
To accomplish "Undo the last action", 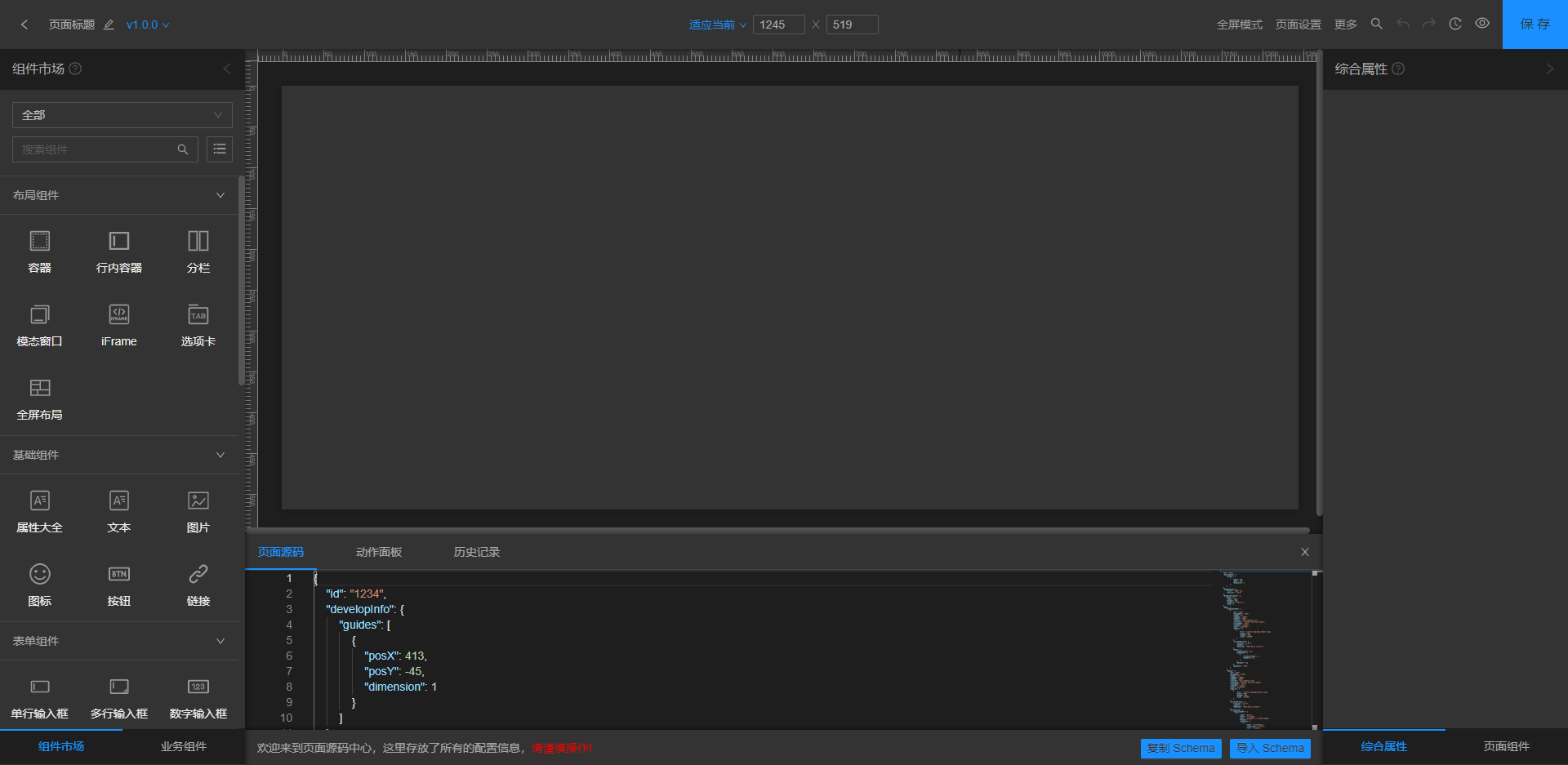I will coord(1403,24).
